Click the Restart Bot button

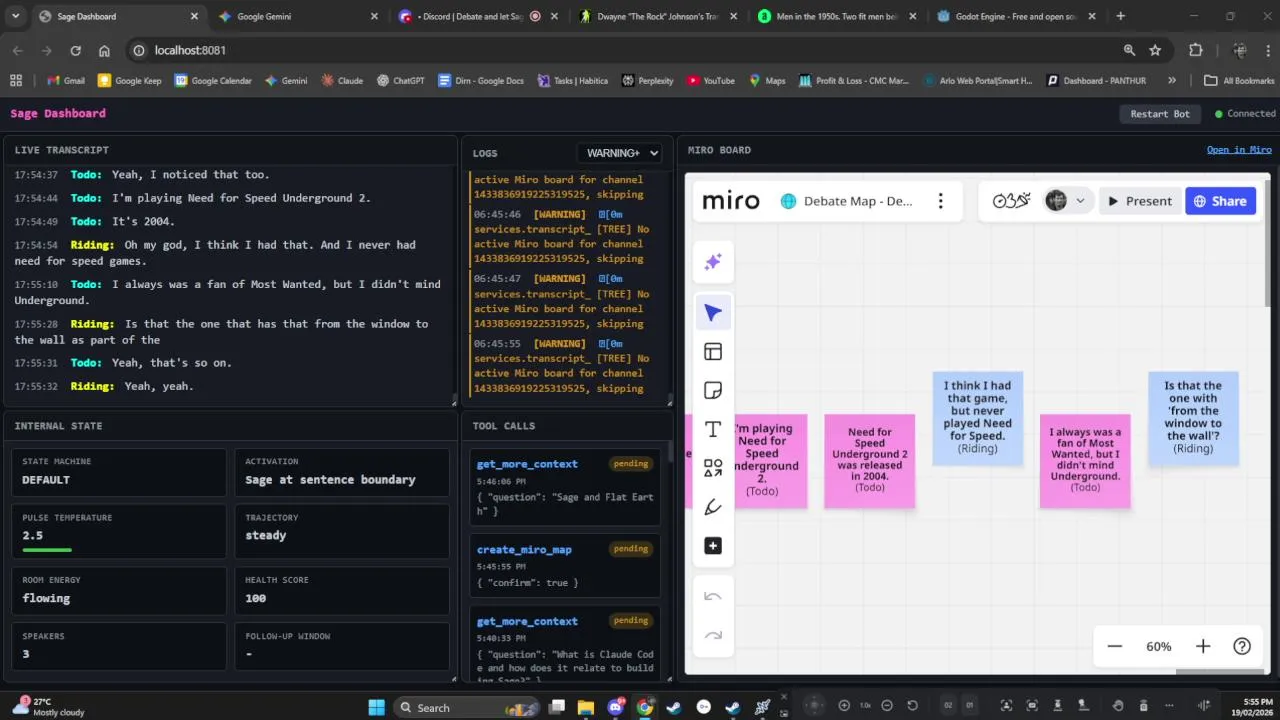[1160, 114]
